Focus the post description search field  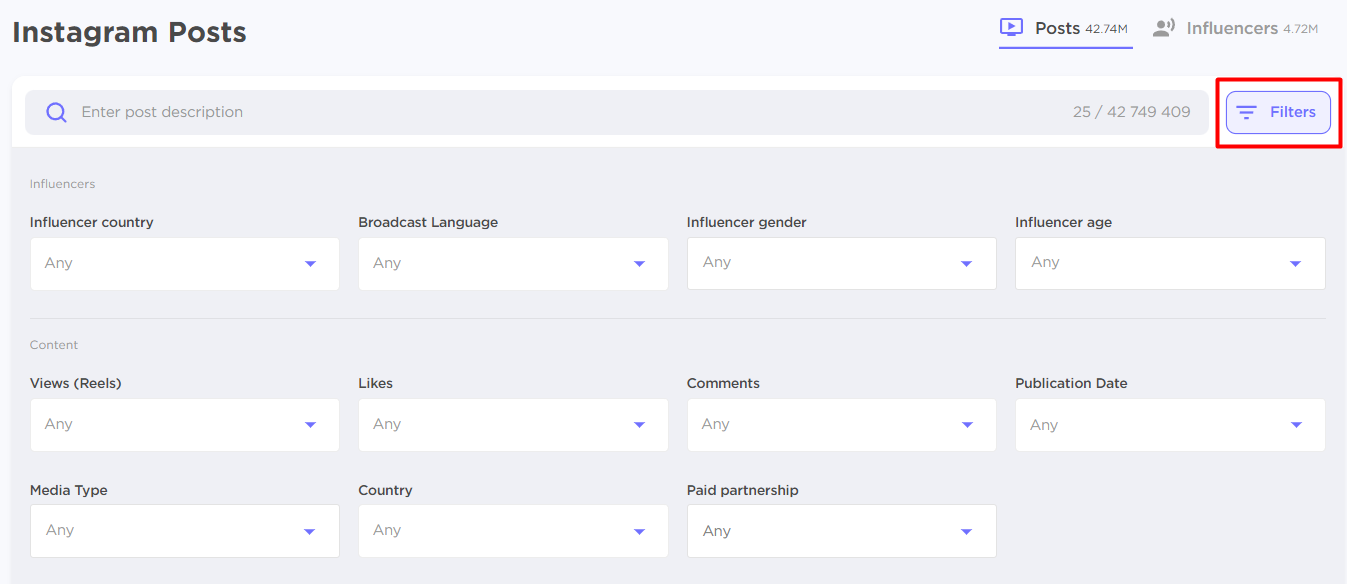click(x=617, y=112)
